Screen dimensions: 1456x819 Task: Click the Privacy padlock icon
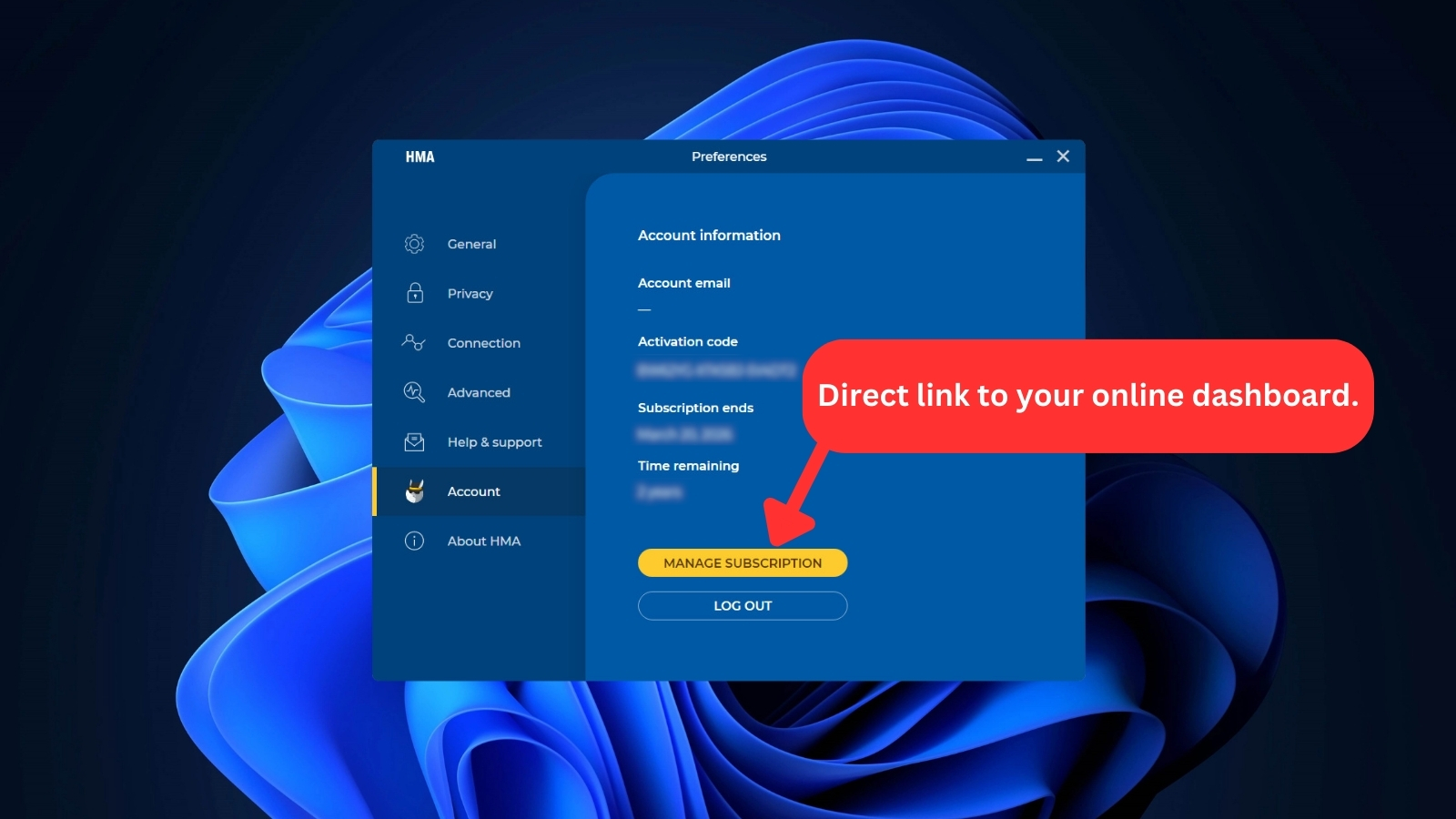(x=415, y=293)
